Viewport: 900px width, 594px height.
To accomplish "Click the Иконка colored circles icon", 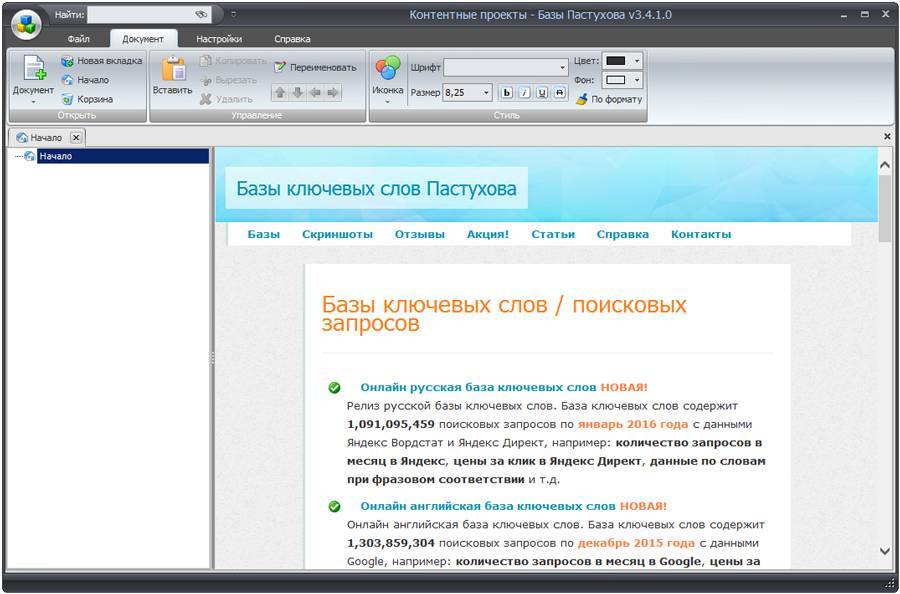I will click(x=388, y=68).
